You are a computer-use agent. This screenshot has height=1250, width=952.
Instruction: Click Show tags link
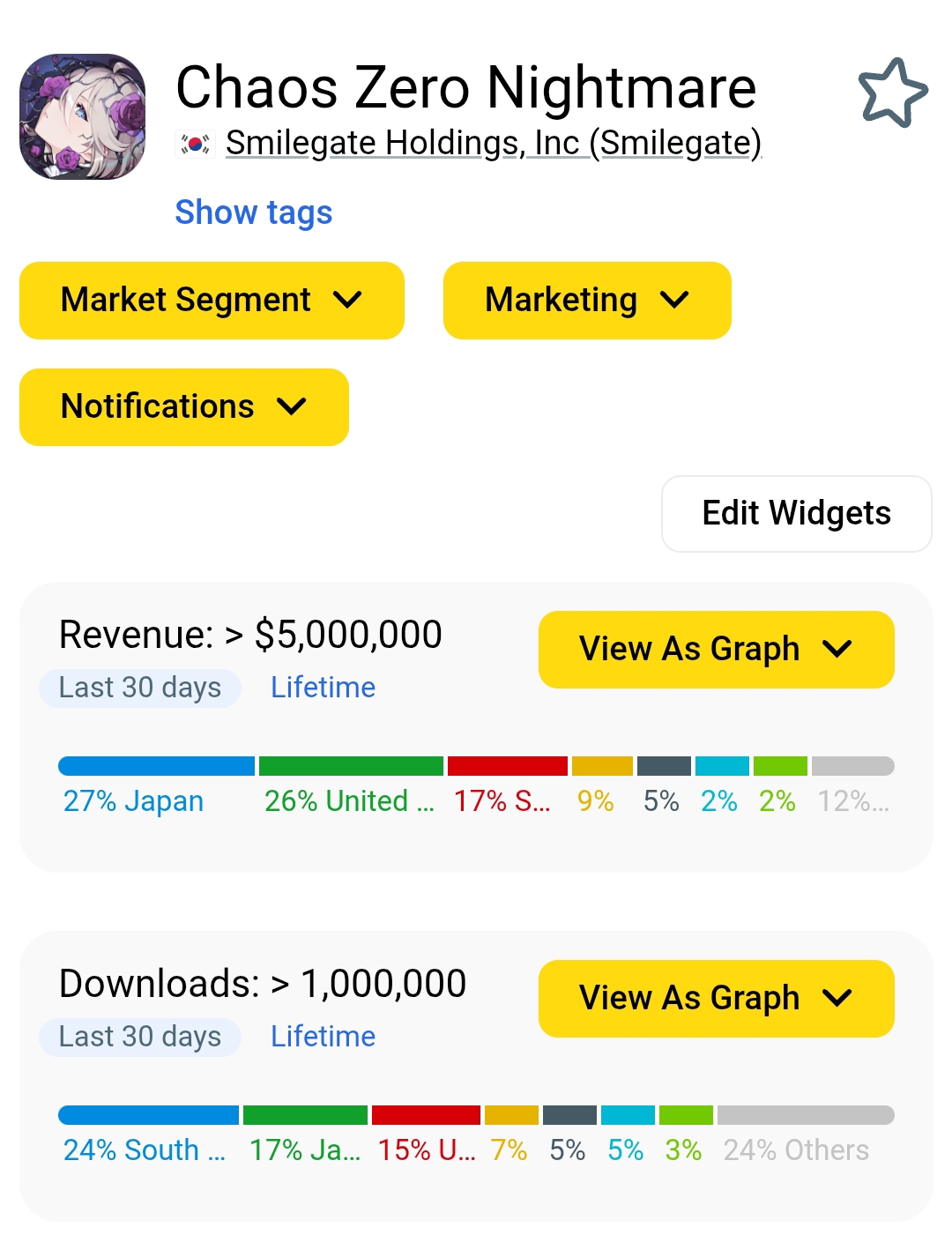(x=254, y=212)
